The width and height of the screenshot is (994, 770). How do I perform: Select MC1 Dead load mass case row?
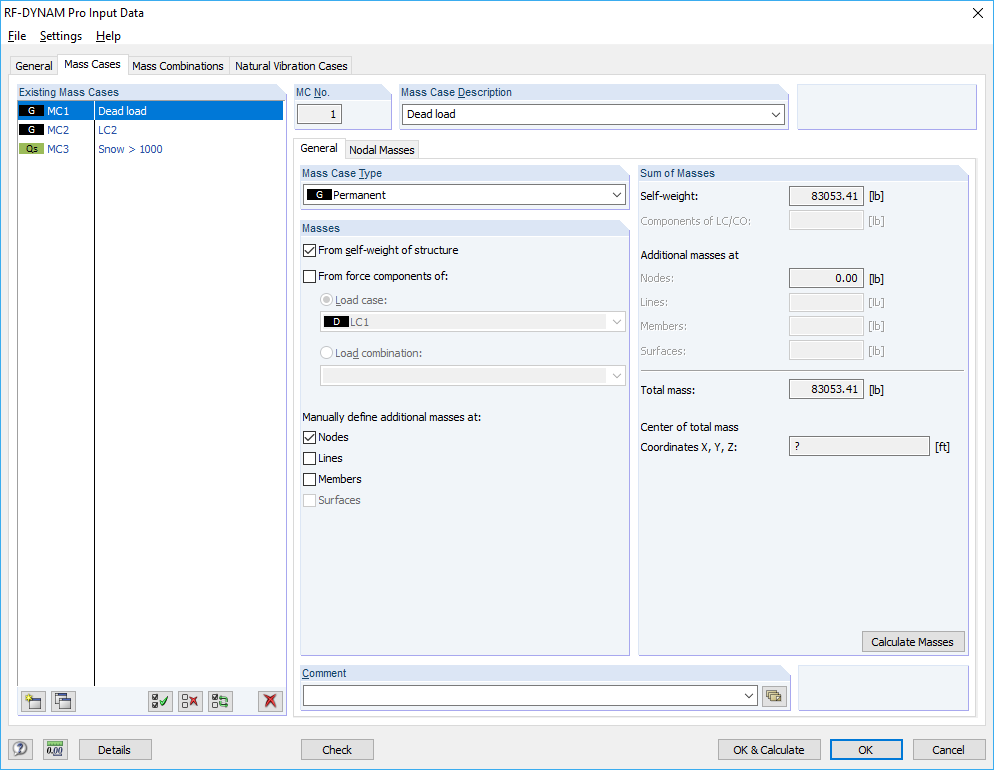click(x=150, y=111)
